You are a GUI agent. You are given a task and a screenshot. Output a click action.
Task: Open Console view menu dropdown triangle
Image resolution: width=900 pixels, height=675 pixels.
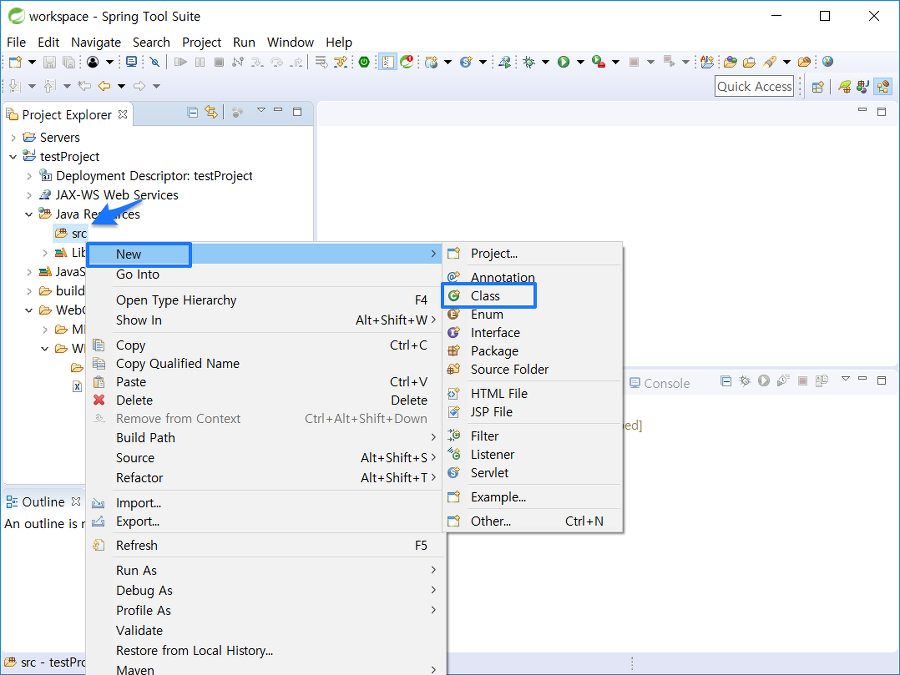click(x=845, y=378)
